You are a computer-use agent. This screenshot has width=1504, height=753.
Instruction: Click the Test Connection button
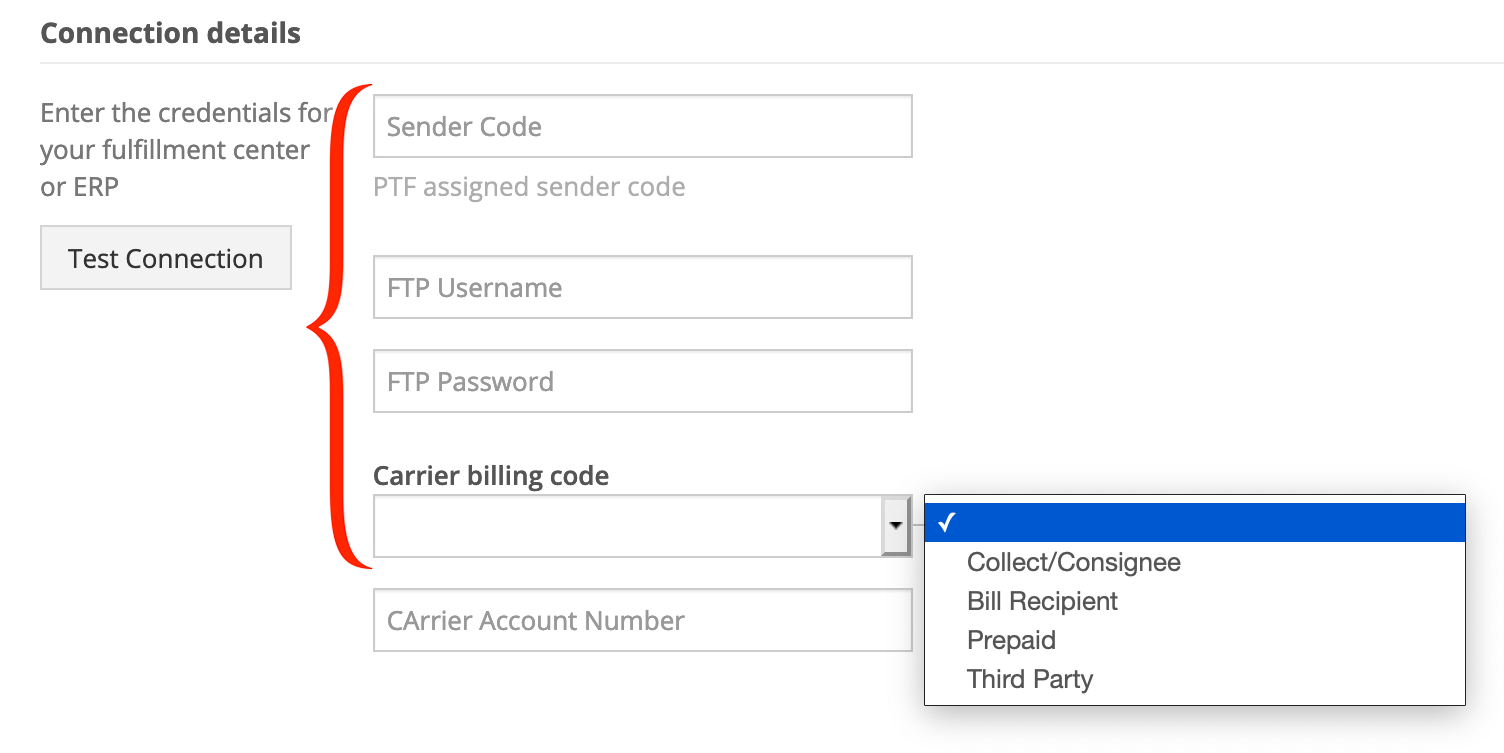click(166, 258)
